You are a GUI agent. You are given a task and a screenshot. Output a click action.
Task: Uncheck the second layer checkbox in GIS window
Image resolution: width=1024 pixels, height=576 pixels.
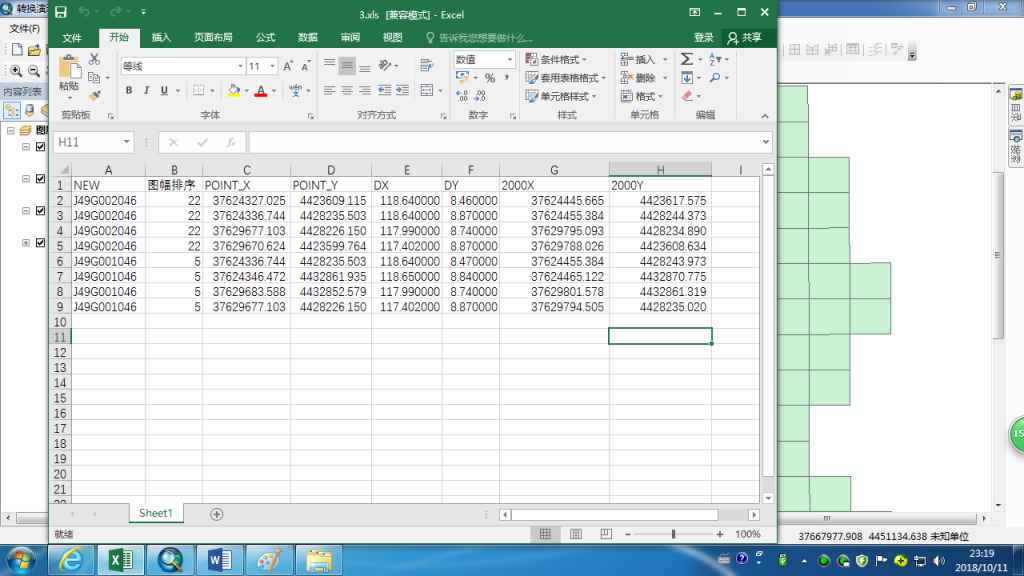[x=40, y=178]
